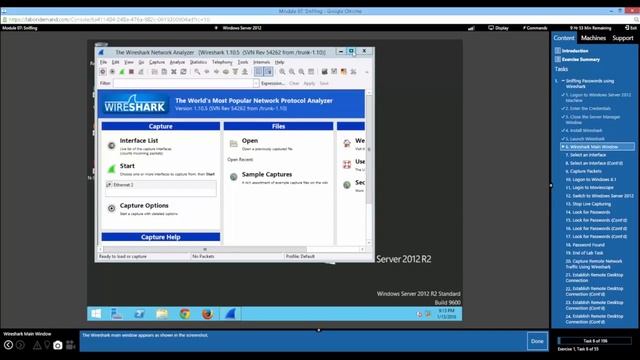
Task: Select Ethernet 2 in the interface list
Action: tap(161, 185)
